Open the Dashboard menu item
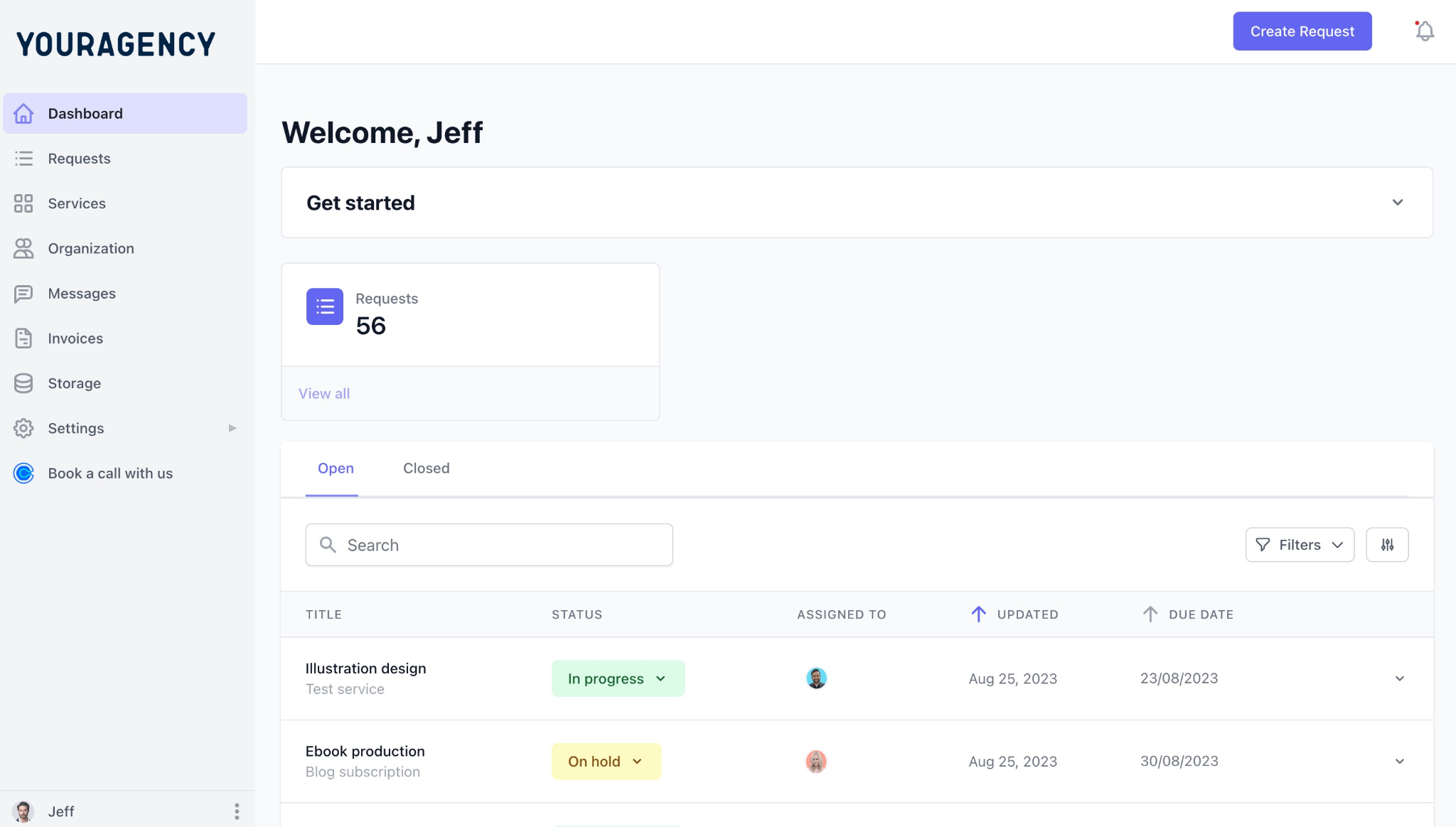 125,114
